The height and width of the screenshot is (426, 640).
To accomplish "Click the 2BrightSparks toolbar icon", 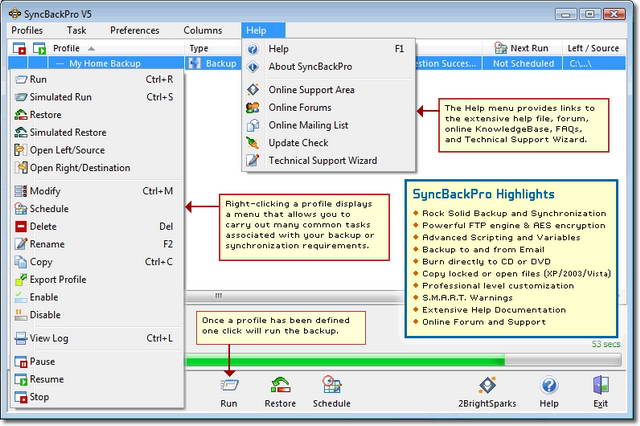I will (486, 386).
